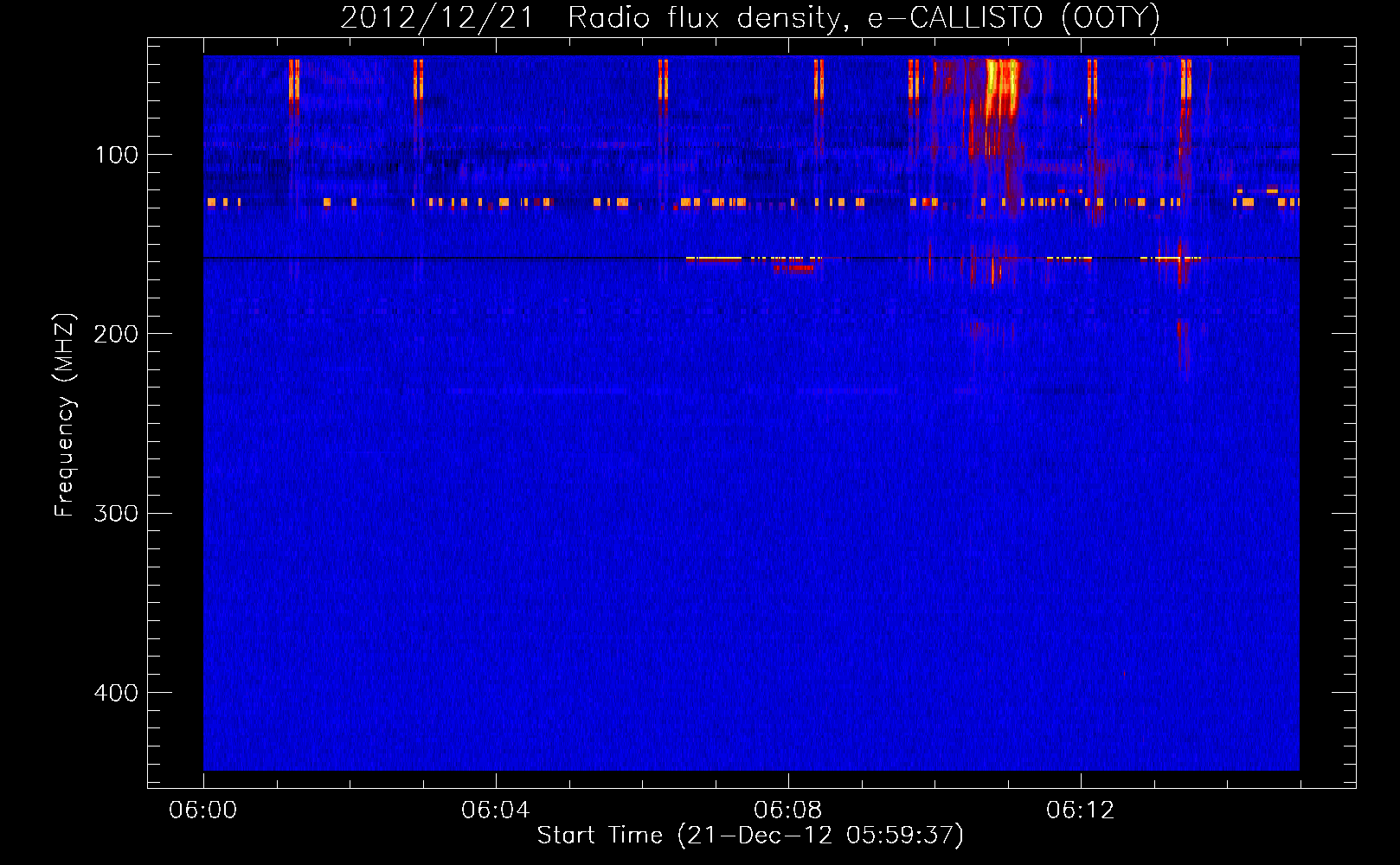Click the 06:00 time tick label

(x=203, y=811)
